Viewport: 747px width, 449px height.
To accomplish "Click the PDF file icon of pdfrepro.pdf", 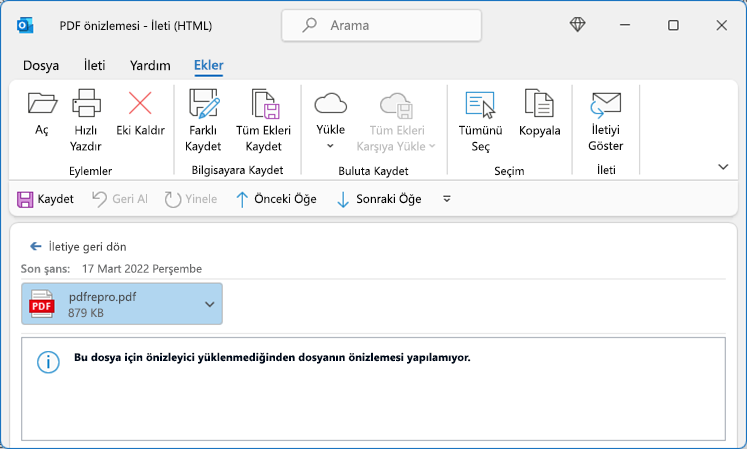I will point(41,304).
